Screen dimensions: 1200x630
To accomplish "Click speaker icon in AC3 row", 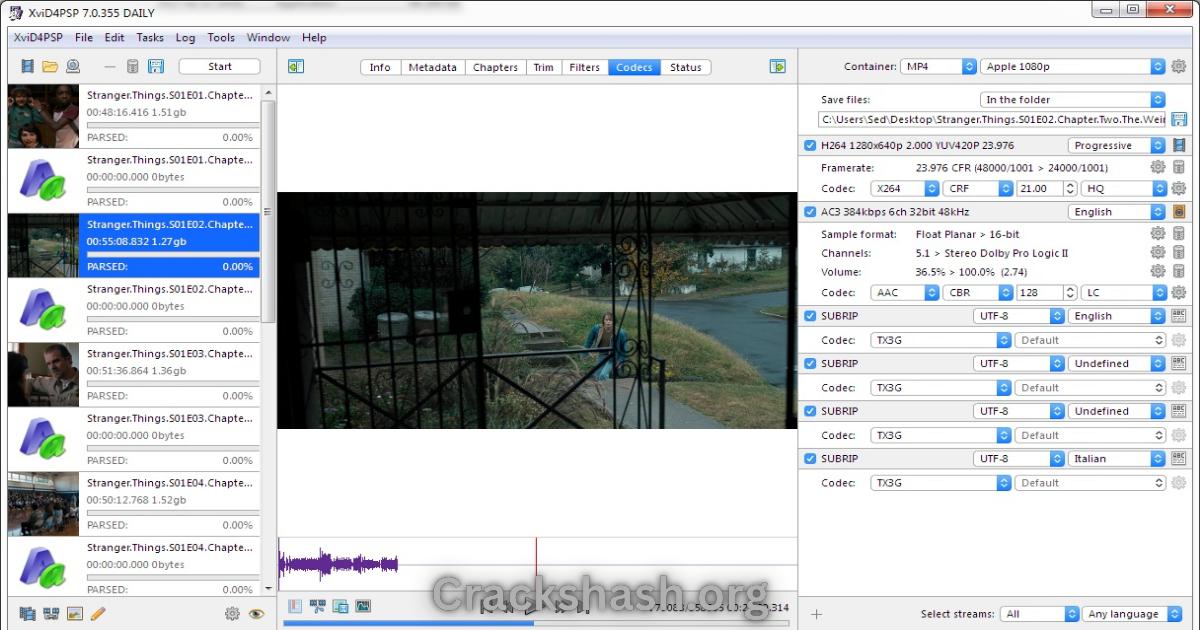I will (1179, 212).
